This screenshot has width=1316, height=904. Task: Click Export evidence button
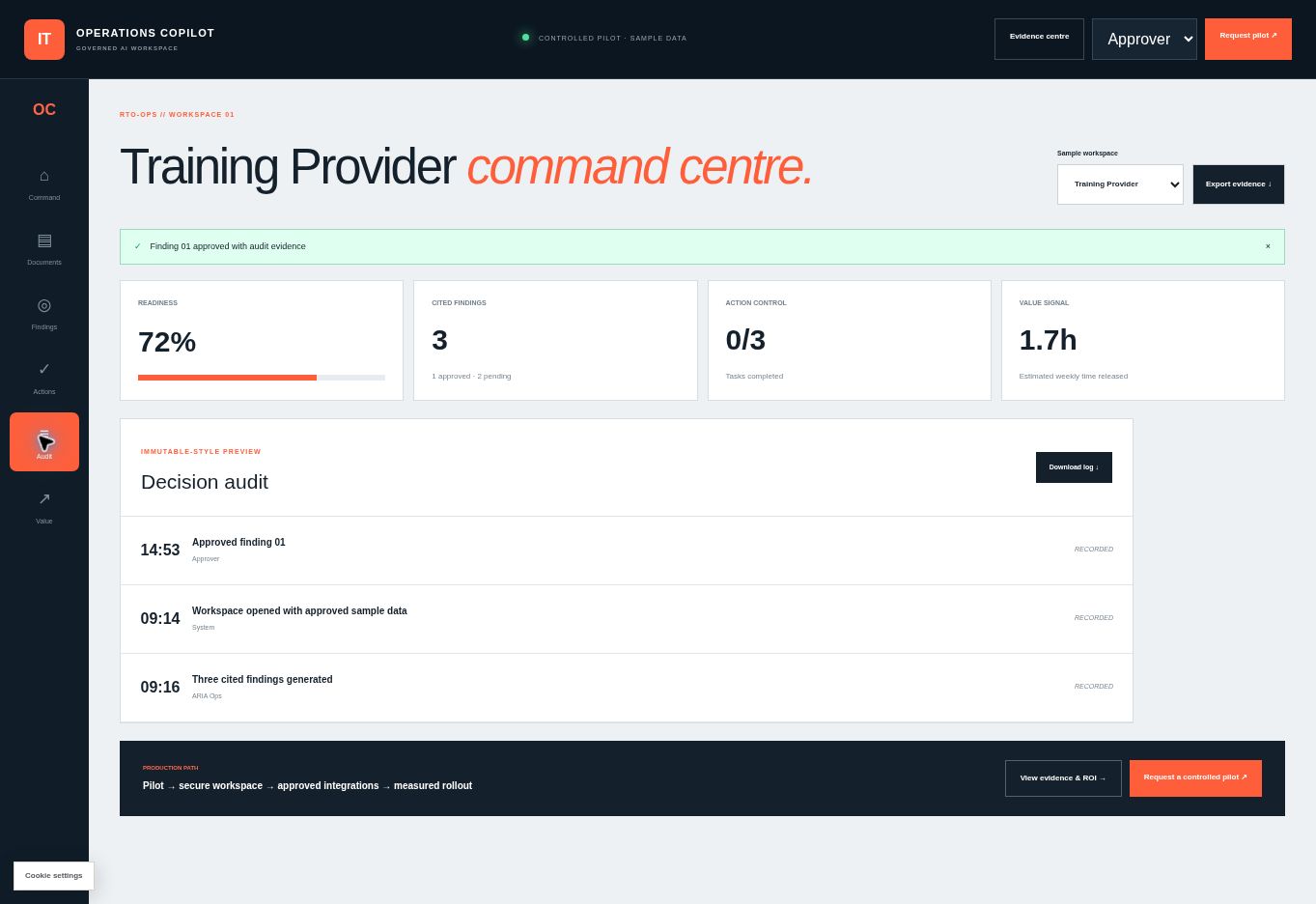point(1239,184)
